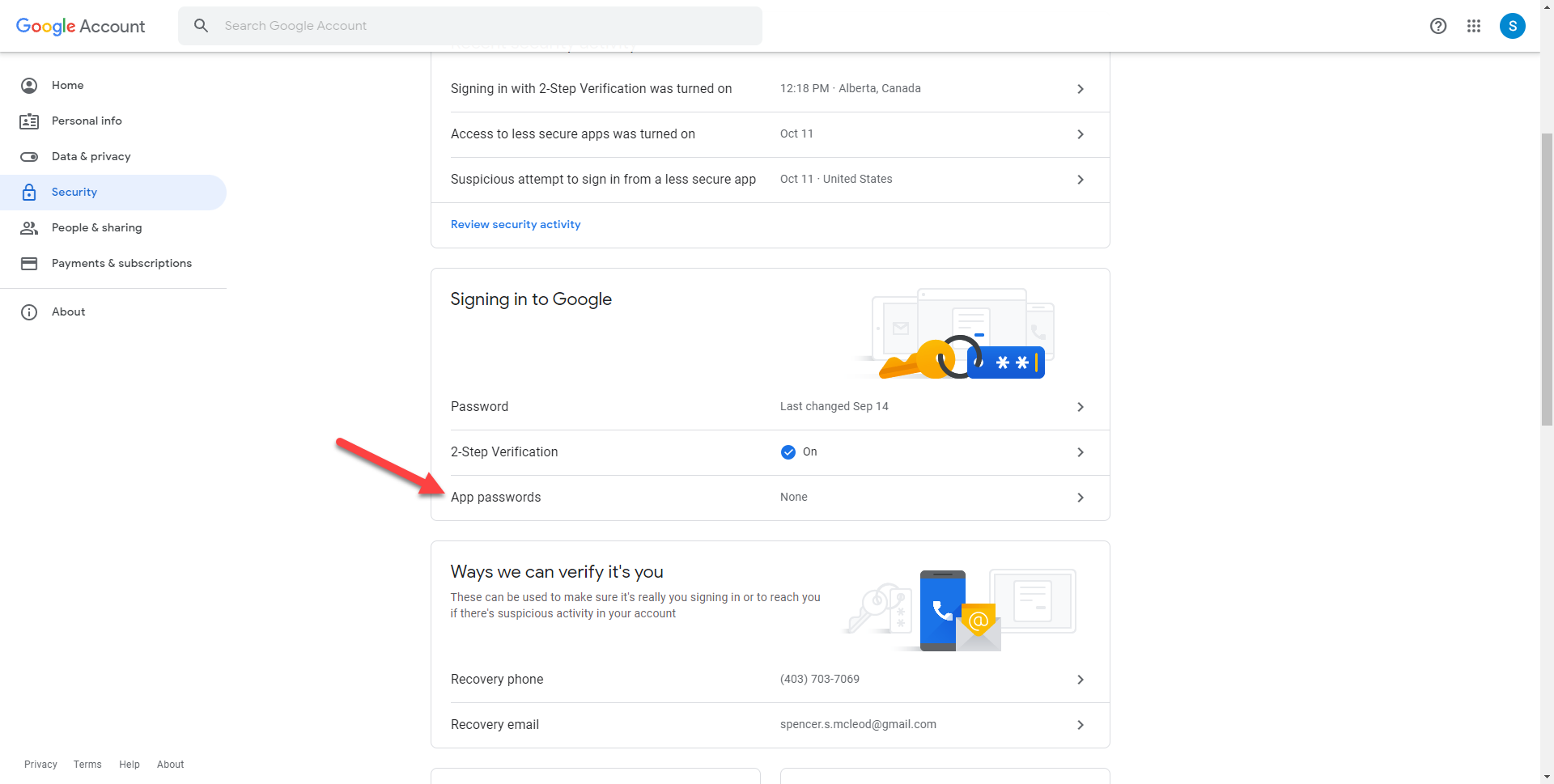Click the blue checkmark next to On
This screenshot has height=784, width=1554.
pyautogui.click(x=788, y=452)
